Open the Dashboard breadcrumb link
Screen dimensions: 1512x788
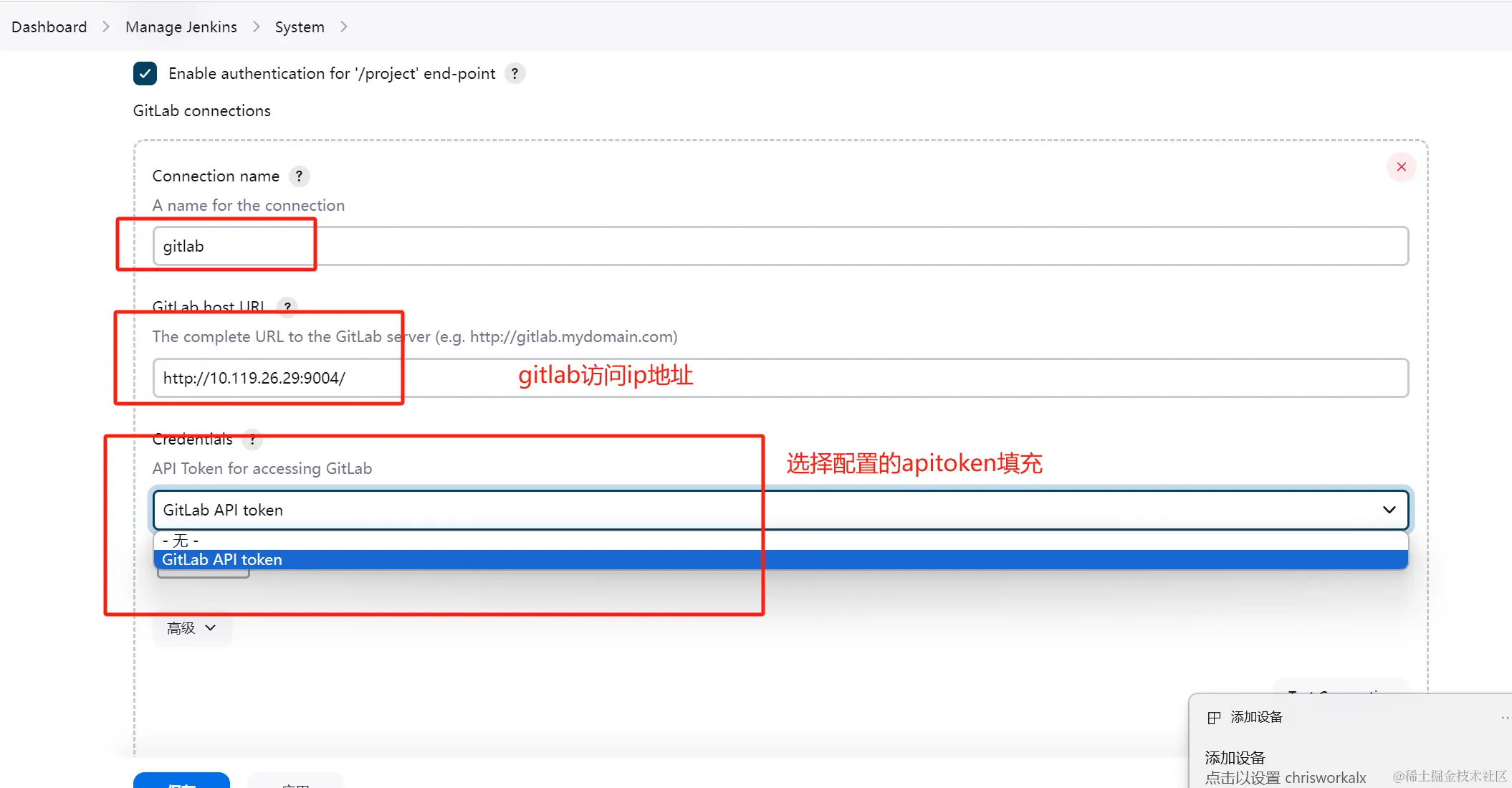(49, 27)
